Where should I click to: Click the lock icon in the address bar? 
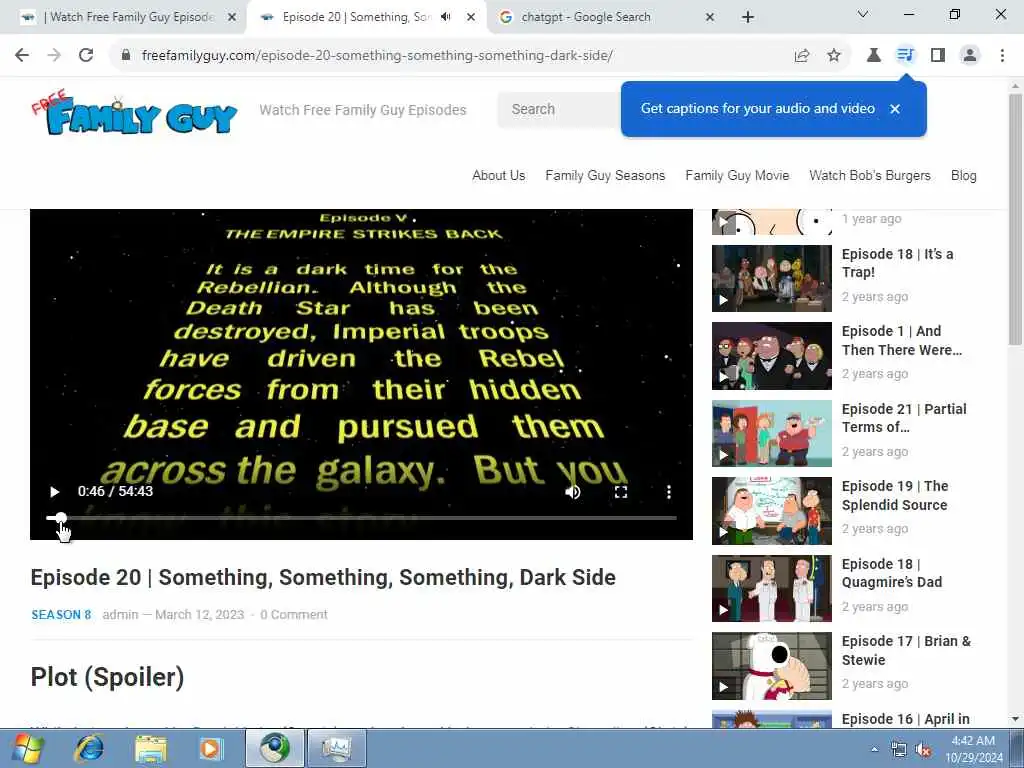[126, 56]
